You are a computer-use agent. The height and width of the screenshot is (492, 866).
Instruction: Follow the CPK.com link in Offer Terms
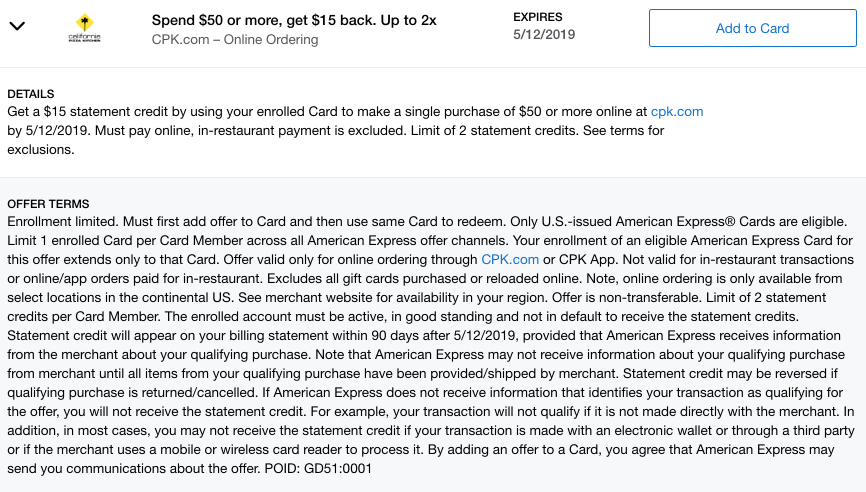pyautogui.click(x=510, y=259)
